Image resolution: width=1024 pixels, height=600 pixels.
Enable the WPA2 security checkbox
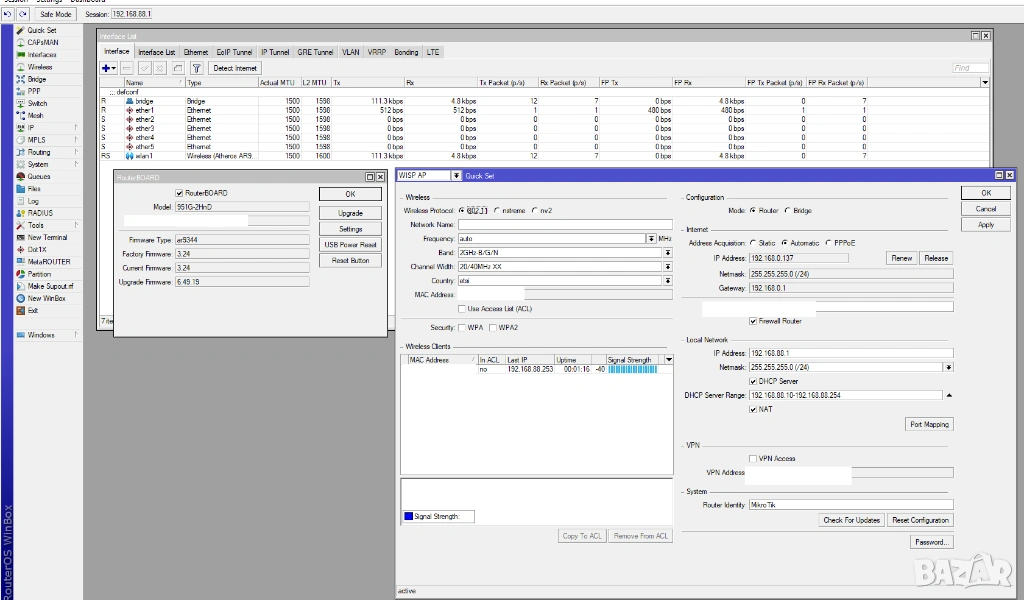coord(493,327)
